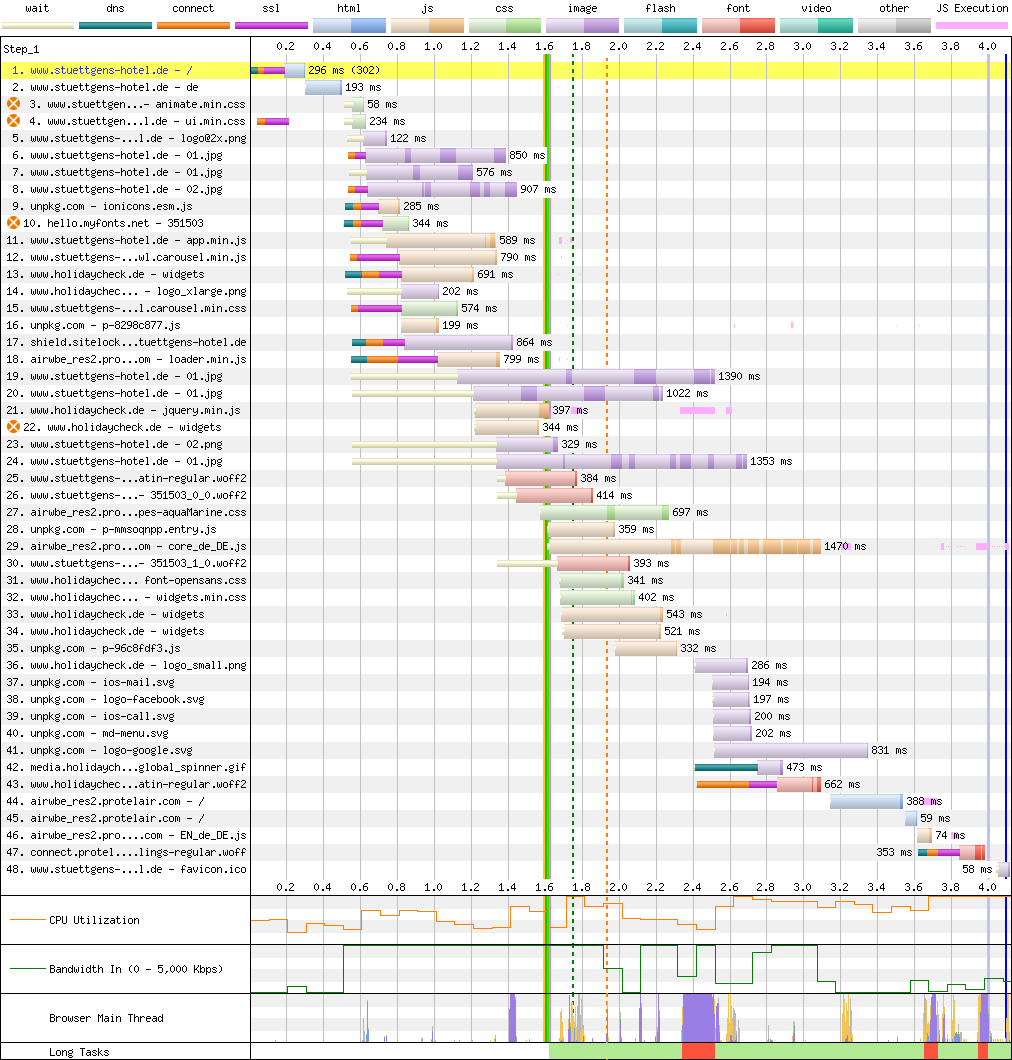
Task: Select the html blue legend swatch
Action: pyautogui.click(x=350, y=26)
